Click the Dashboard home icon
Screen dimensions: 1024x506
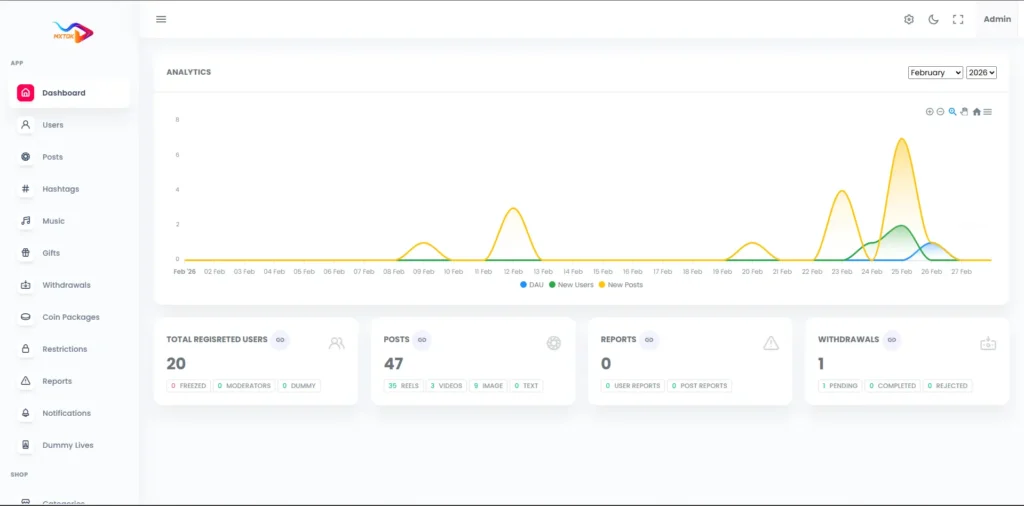(25, 93)
